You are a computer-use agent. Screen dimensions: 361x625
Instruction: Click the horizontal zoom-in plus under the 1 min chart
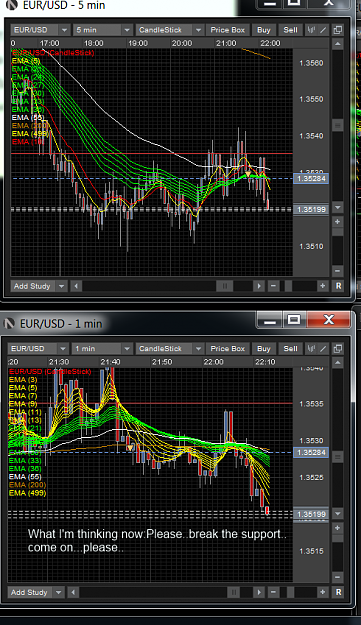click(x=322, y=592)
